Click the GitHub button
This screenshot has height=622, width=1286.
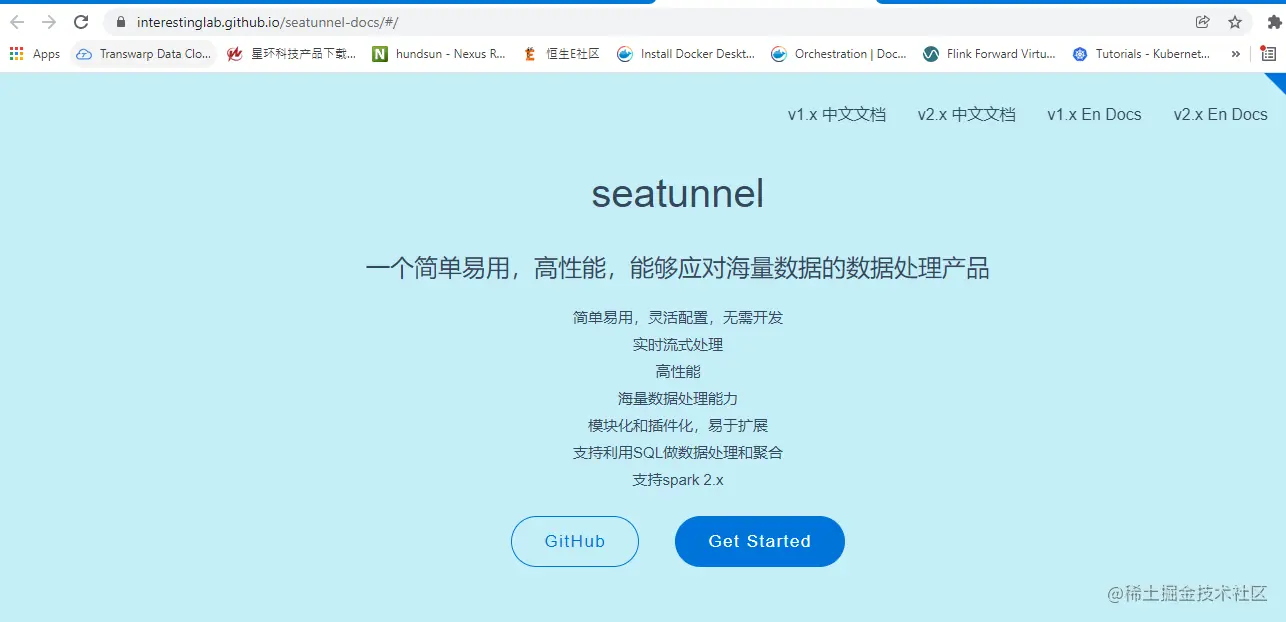click(x=575, y=541)
